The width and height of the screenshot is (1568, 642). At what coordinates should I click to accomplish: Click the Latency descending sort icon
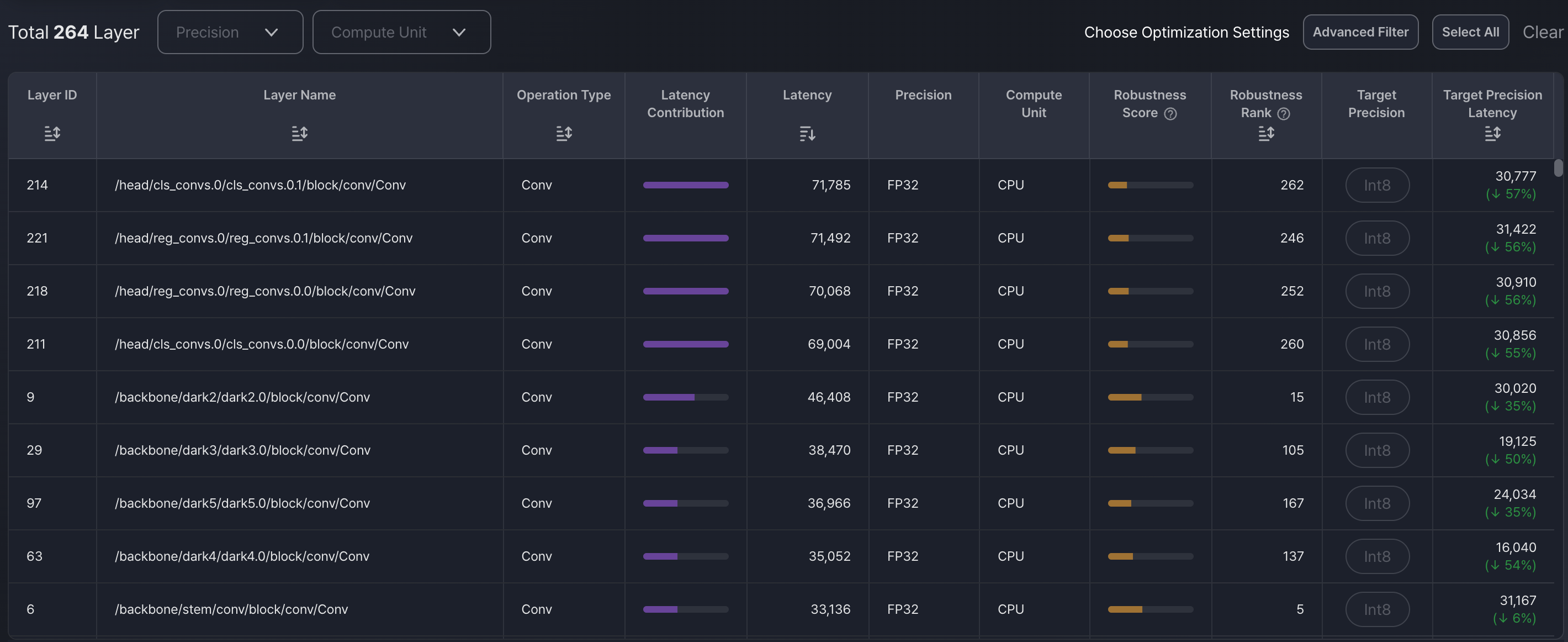(807, 133)
